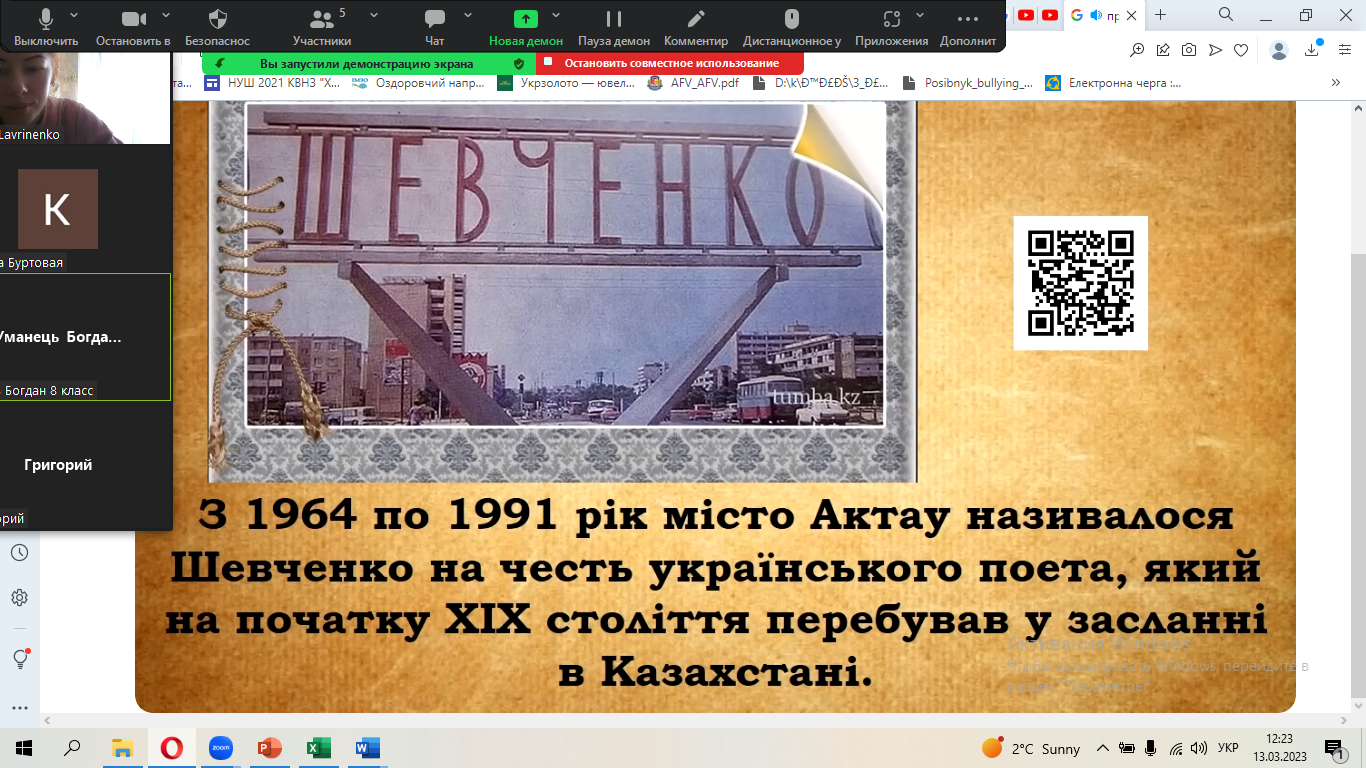
Task: Open the Zoom Чат window
Action: coord(434,27)
